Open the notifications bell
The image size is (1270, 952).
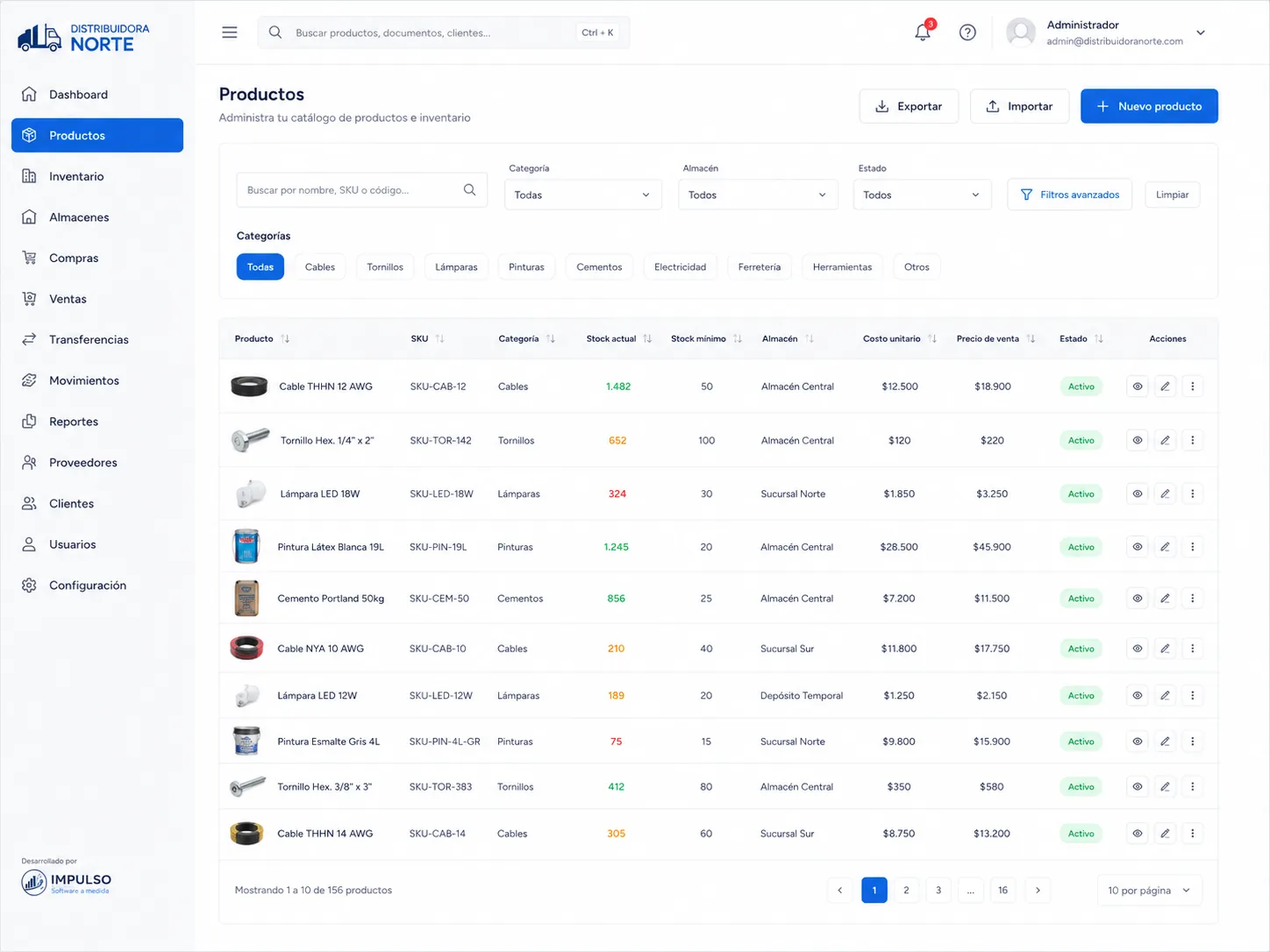click(923, 32)
